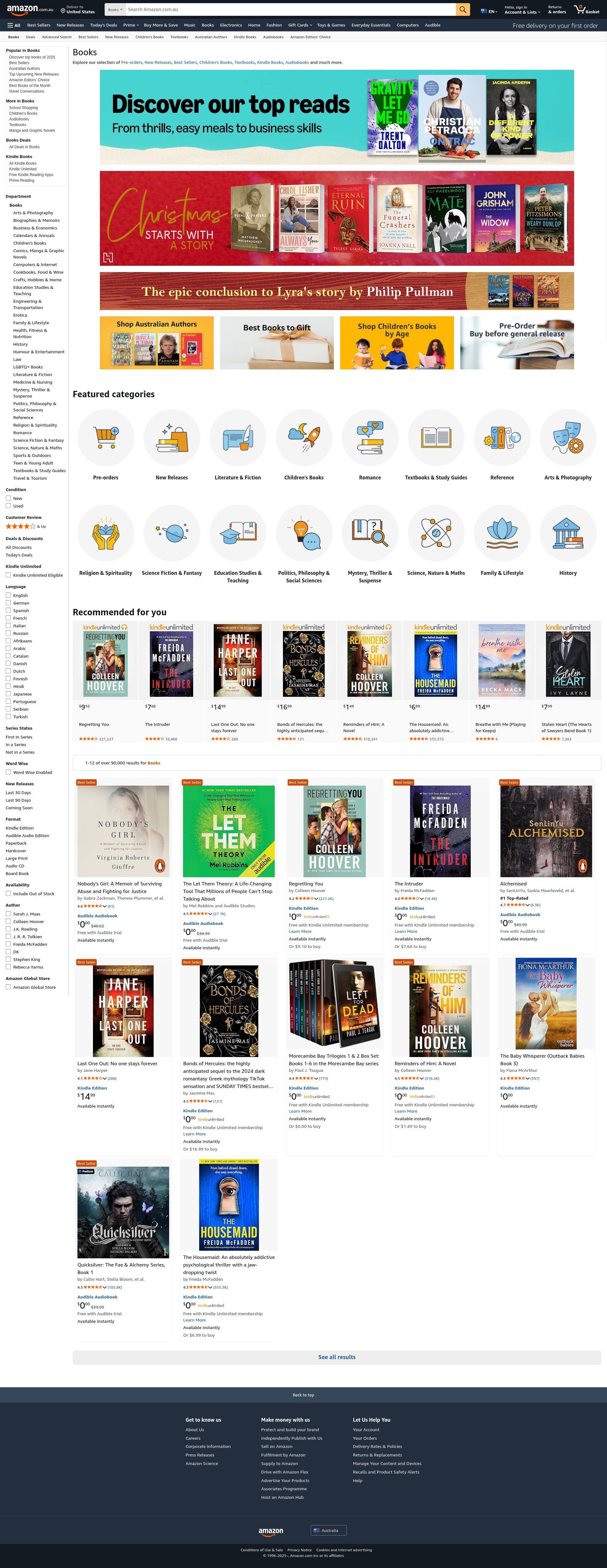This screenshot has height=1568, width=607.
Task: Select the Pre-orders category icon
Action: click(x=106, y=438)
